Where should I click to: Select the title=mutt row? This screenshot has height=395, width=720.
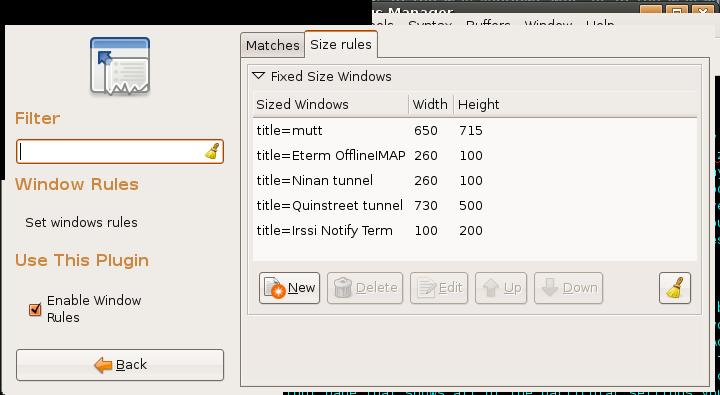[x=474, y=130]
